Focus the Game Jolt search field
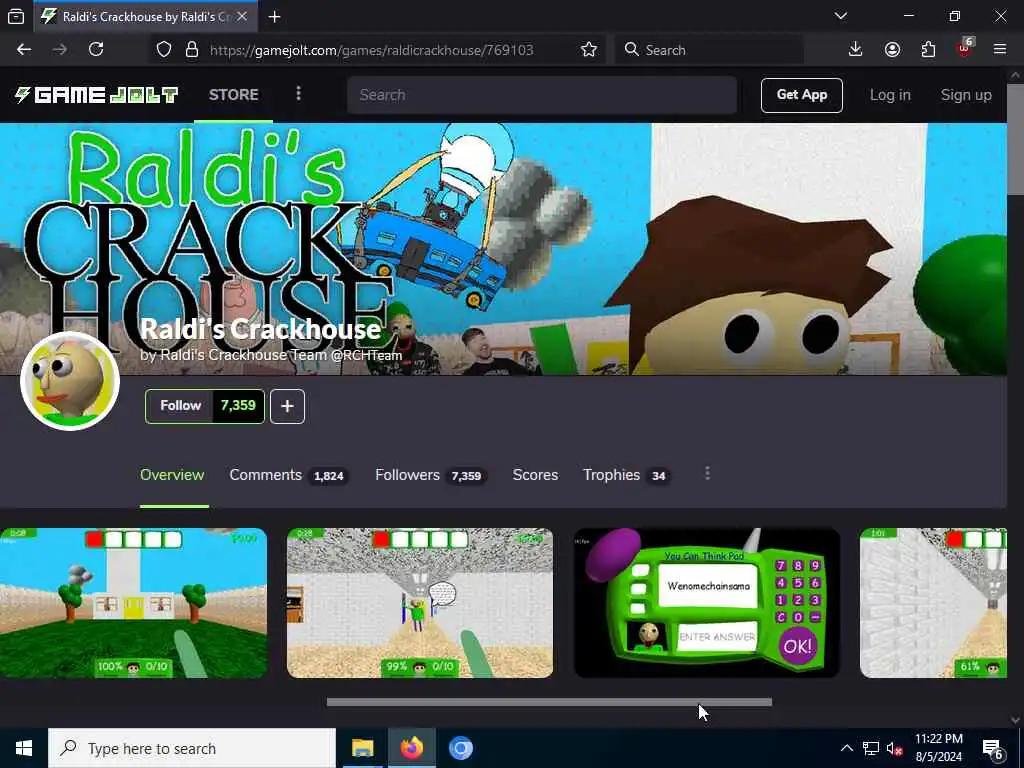This screenshot has height=768, width=1024. click(x=541, y=95)
